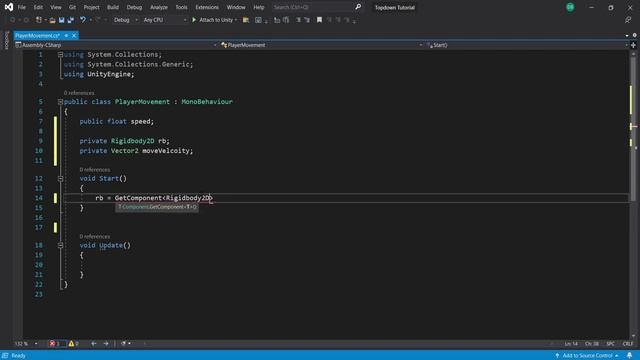Open the user account avatar
The image size is (640, 360).
click(x=570, y=7)
